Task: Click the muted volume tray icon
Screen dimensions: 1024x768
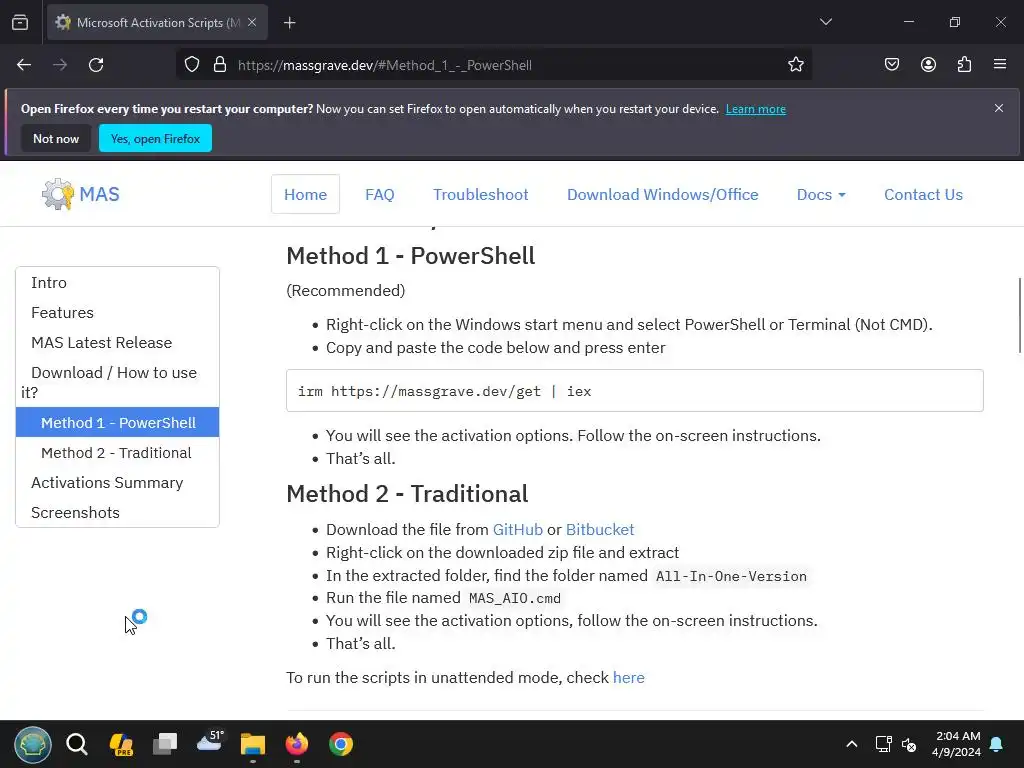Action: tap(909, 744)
